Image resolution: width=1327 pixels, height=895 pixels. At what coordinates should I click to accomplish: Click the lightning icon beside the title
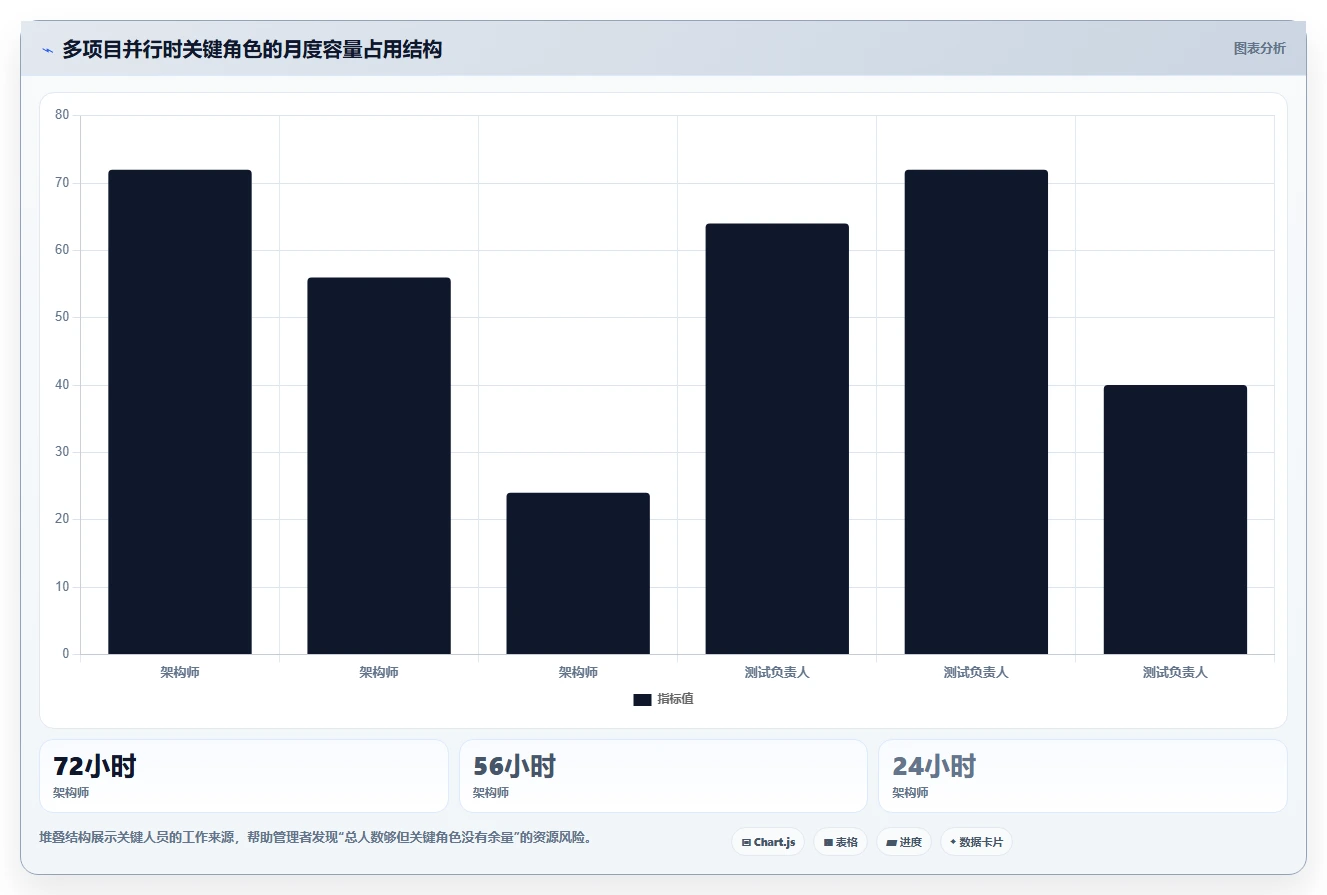point(48,50)
